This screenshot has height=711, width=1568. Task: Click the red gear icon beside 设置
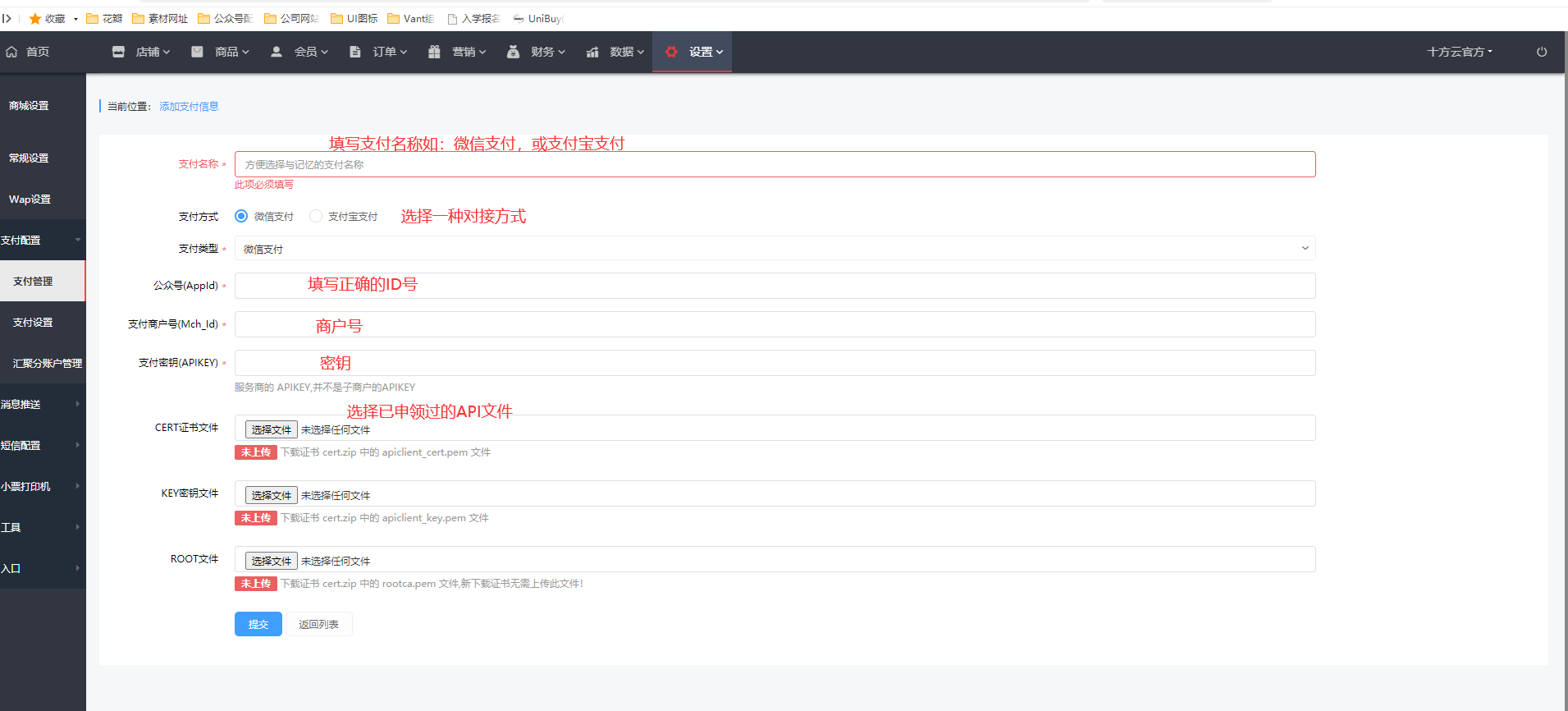click(x=671, y=52)
